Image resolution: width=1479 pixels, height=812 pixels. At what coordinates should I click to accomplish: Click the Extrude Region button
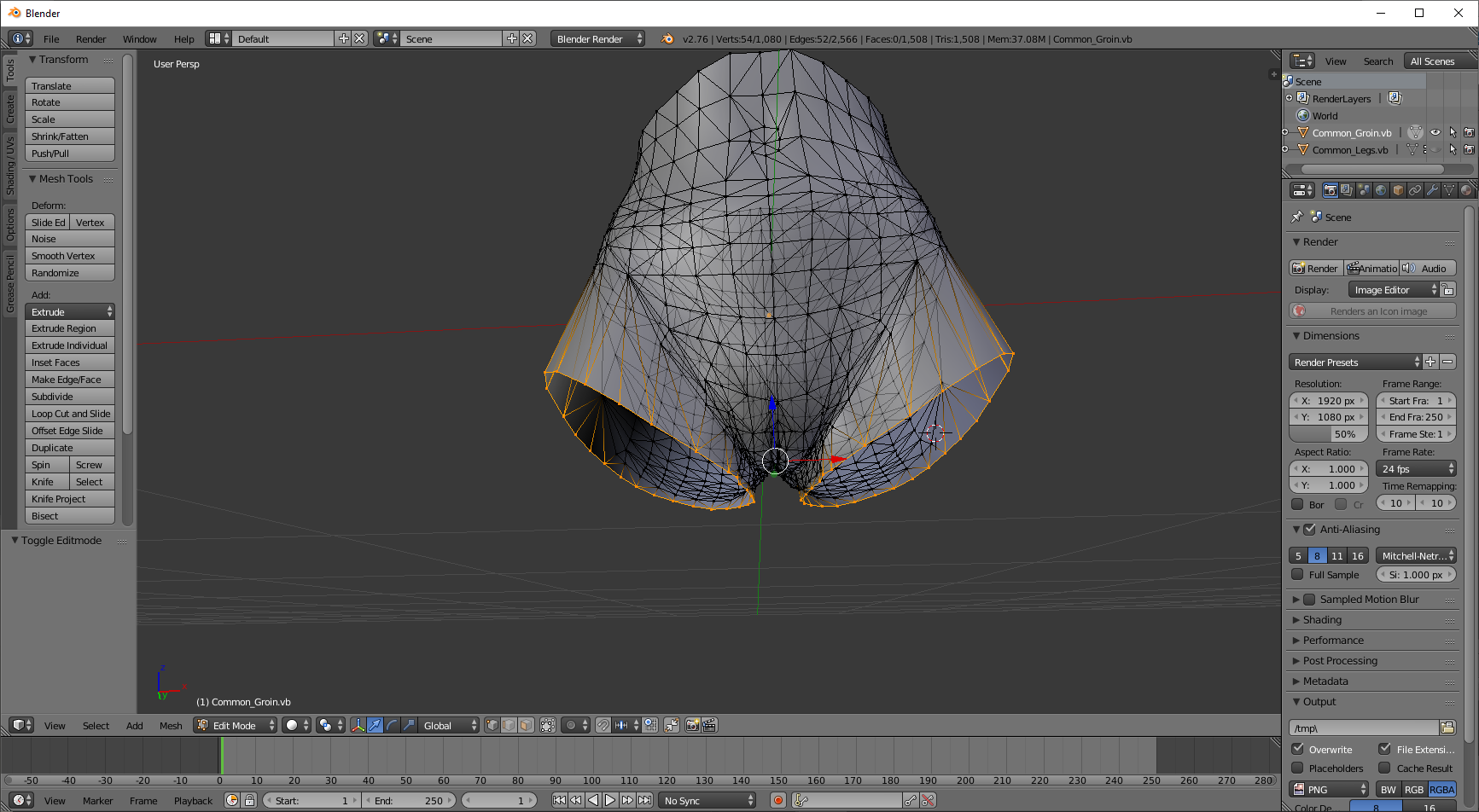coord(70,328)
